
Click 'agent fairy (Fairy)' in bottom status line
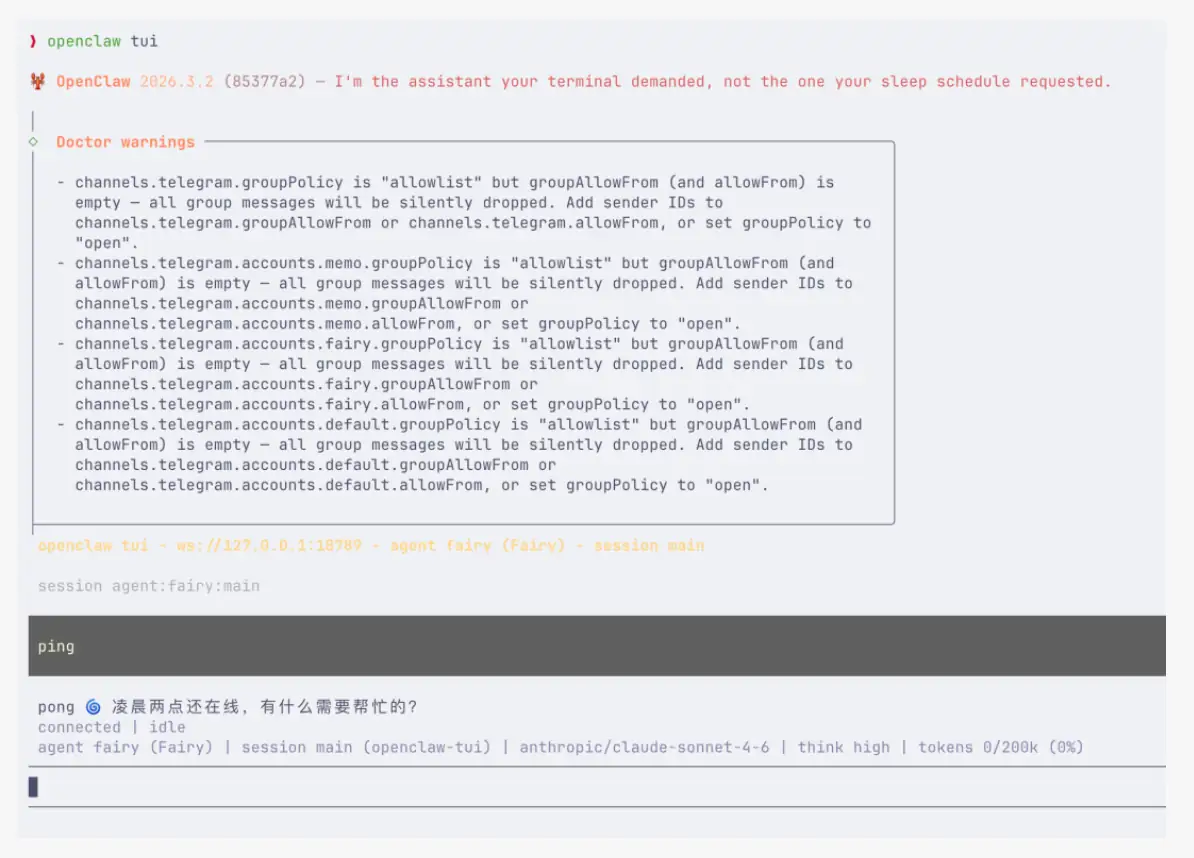pos(126,747)
